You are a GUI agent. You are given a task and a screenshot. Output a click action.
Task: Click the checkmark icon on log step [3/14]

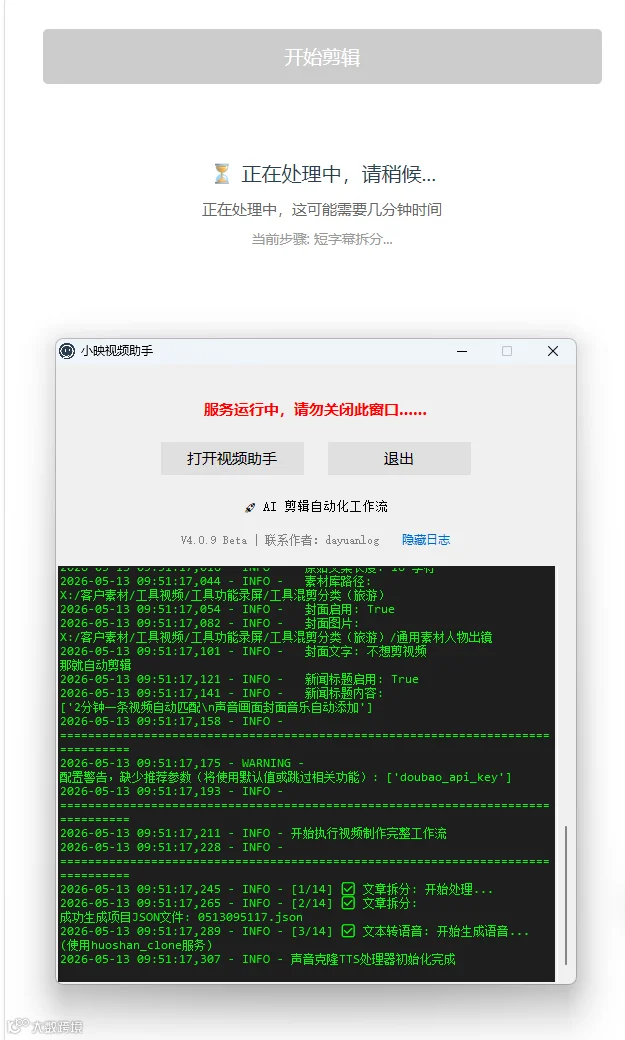348,931
